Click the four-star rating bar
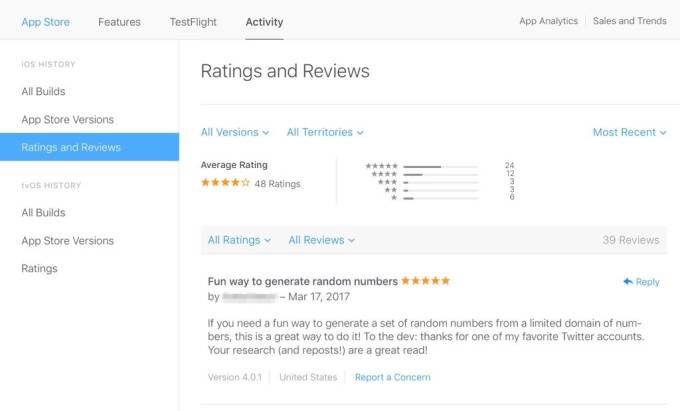The width and height of the screenshot is (680, 411). (x=440, y=174)
